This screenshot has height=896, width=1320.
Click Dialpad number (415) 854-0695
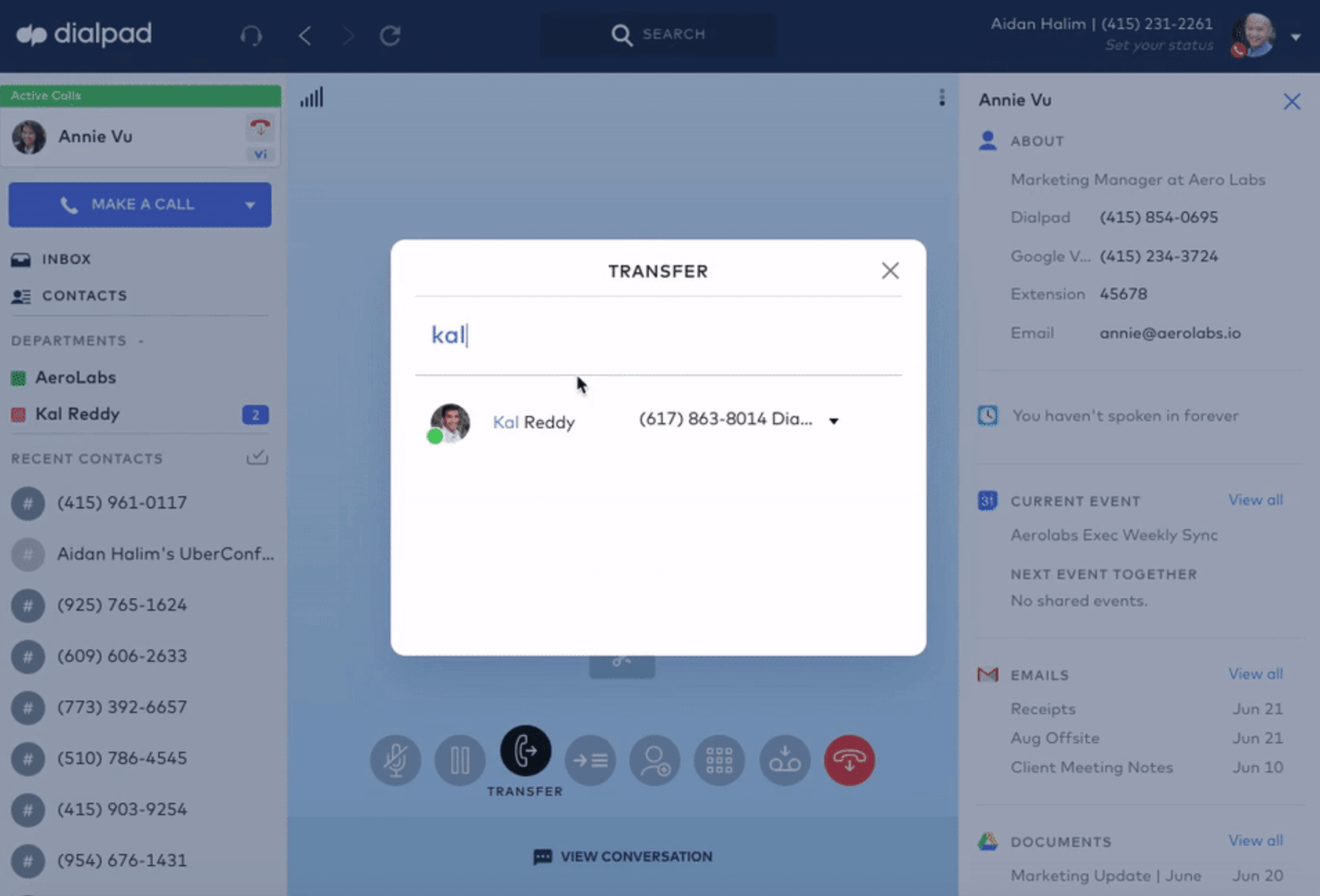coord(1159,218)
